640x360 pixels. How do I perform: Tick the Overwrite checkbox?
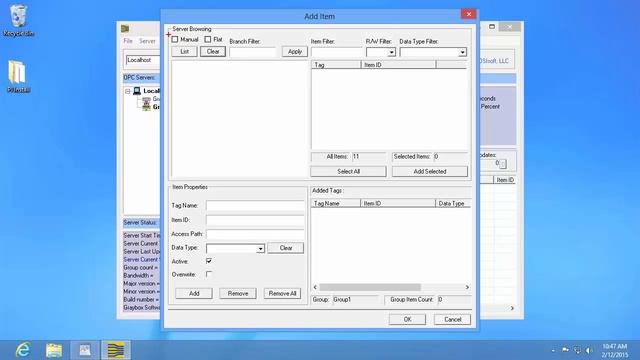pos(209,274)
